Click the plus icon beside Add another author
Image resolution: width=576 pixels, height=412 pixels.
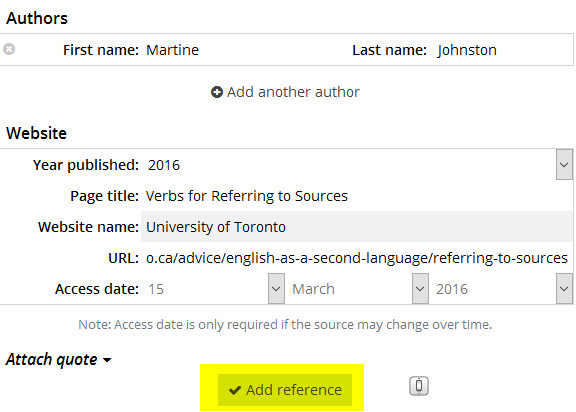[x=216, y=92]
